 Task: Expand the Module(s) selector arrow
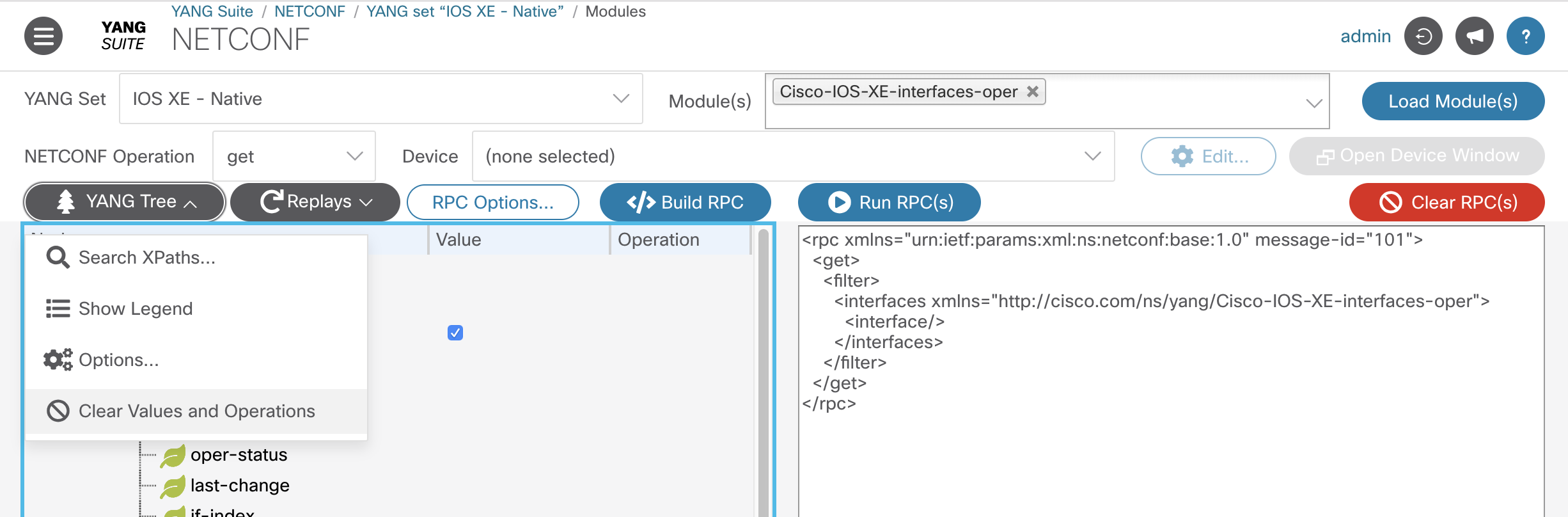coord(1314,103)
